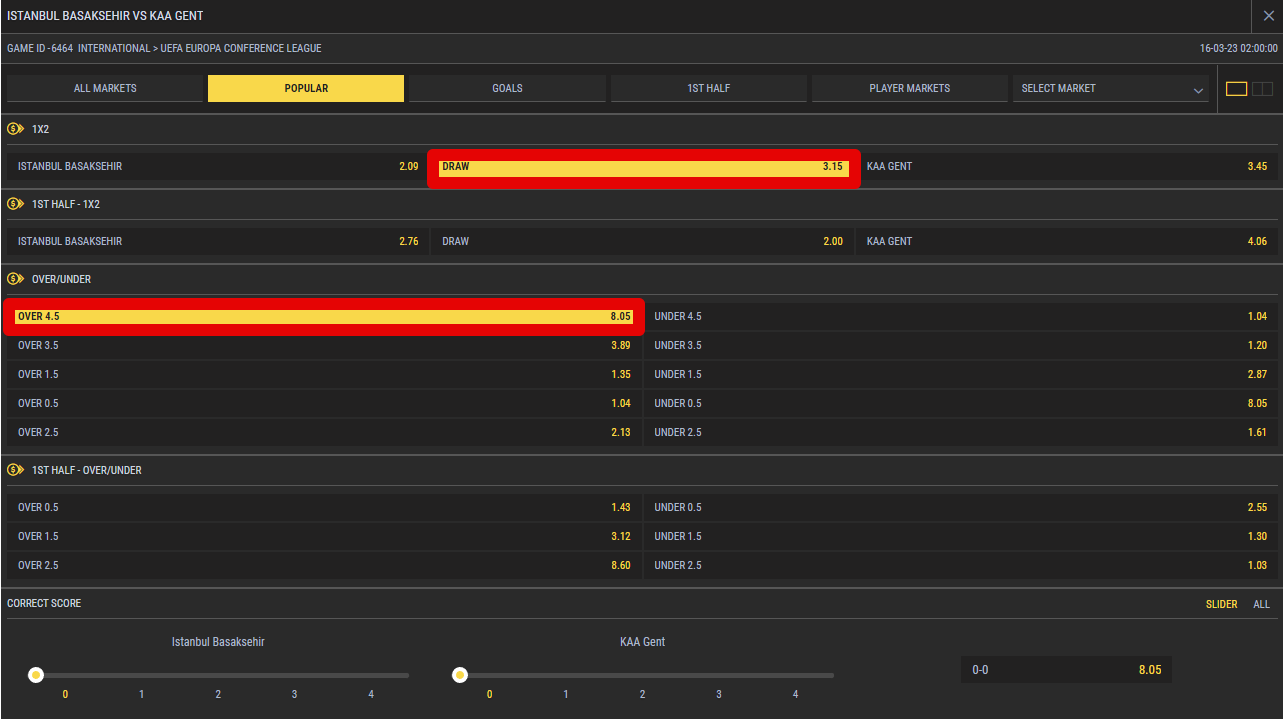Screen dimensions: 1283x719
Task: Click the Istanbul Basaksehir label above the score slider
Action: point(218,642)
